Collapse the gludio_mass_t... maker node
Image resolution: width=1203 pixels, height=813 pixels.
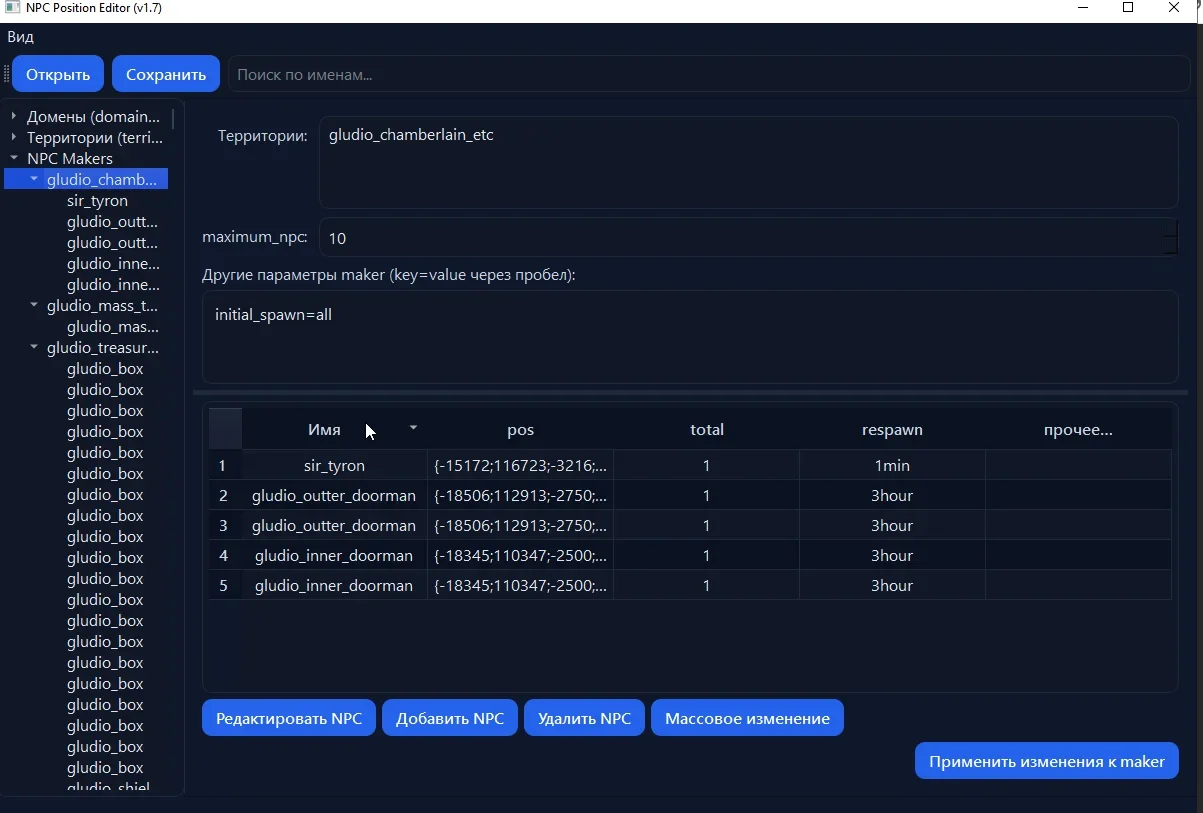point(34,306)
